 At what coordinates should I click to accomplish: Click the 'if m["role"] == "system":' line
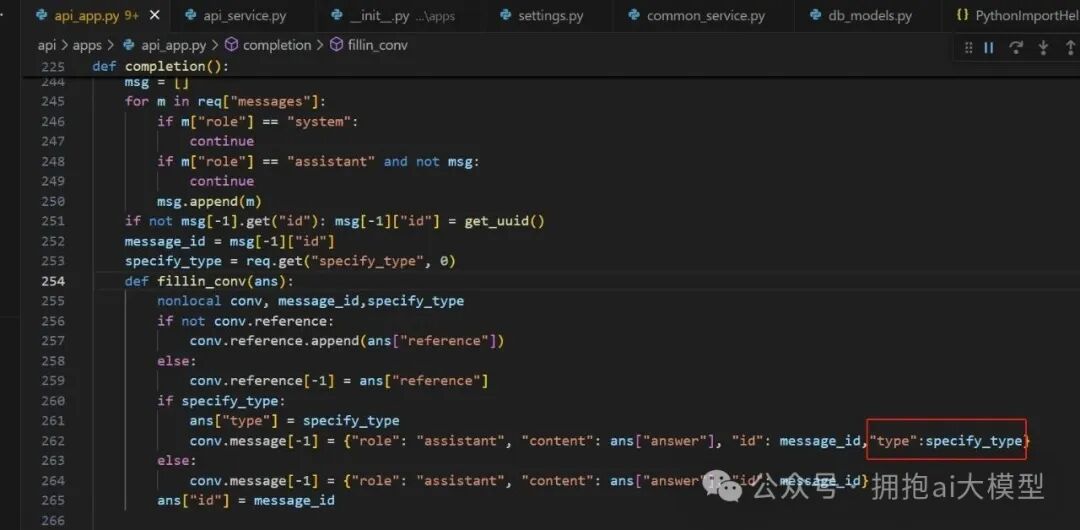coord(258,121)
